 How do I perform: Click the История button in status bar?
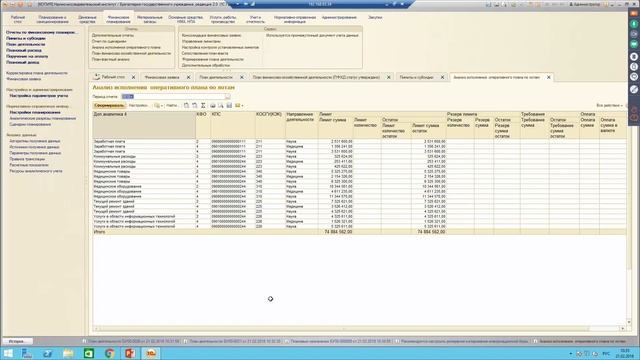[17, 341]
